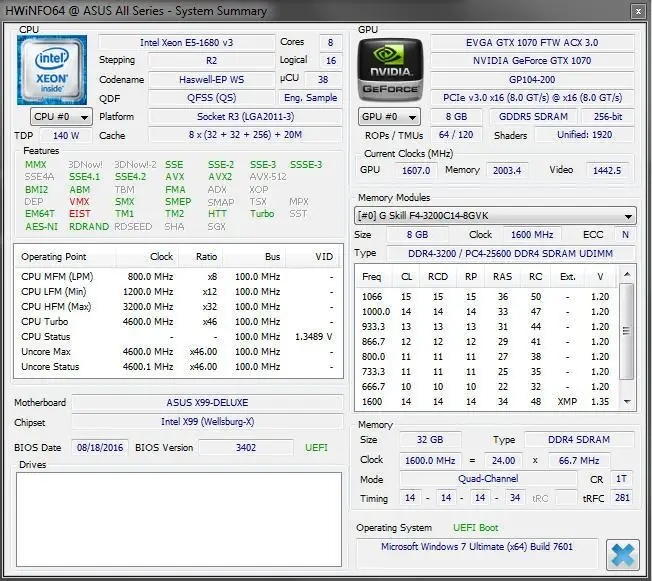
Task: Click the CR value 1T
Action: (621, 479)
